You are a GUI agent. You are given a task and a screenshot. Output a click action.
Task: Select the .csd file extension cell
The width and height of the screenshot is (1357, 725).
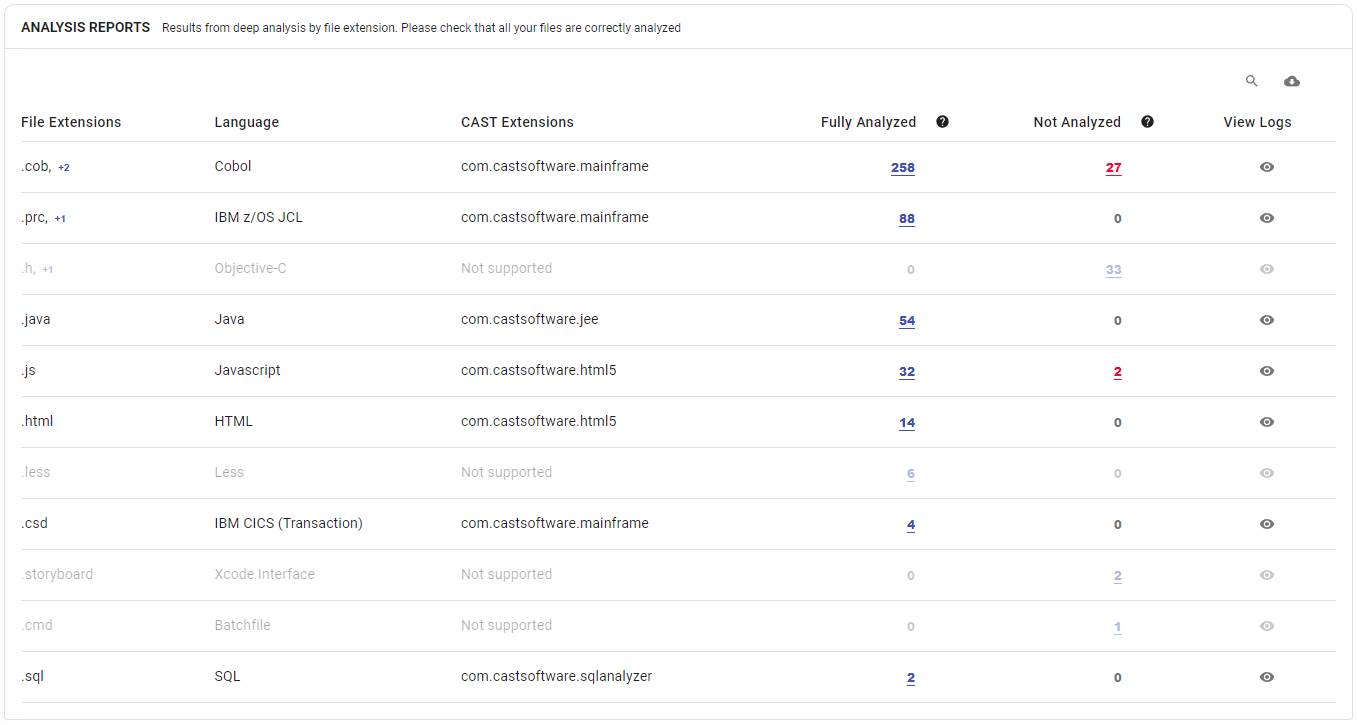click(34, 523)
